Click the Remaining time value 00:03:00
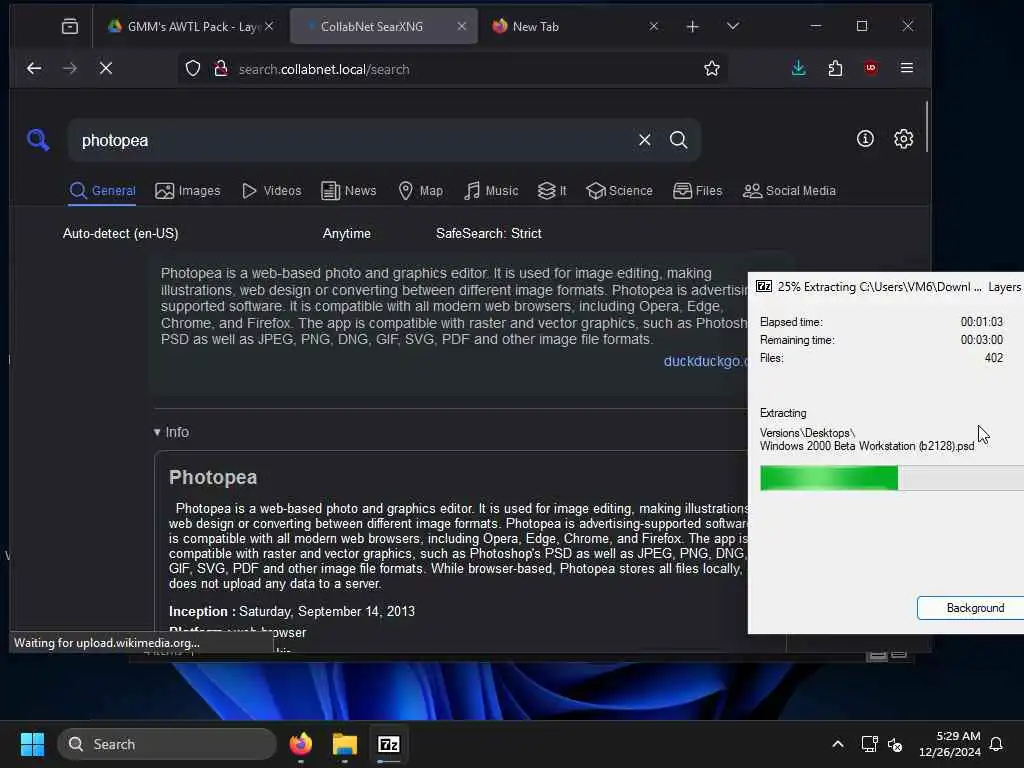Screen dimensions: 1024x768 click(982, 340)
